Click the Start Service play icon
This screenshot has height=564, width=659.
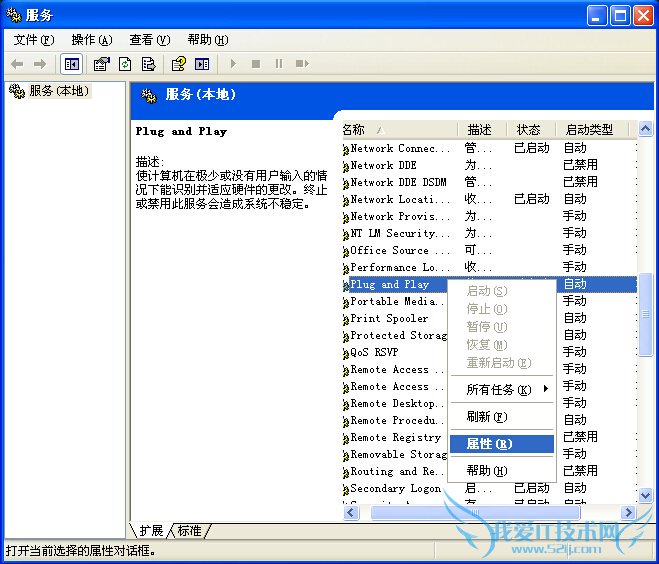tap(233, 64)
